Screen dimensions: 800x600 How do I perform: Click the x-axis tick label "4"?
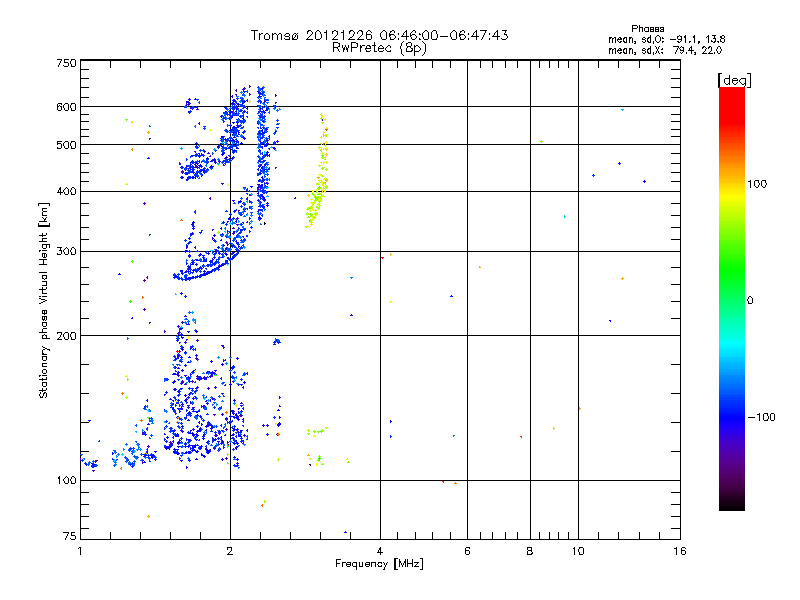380,551
